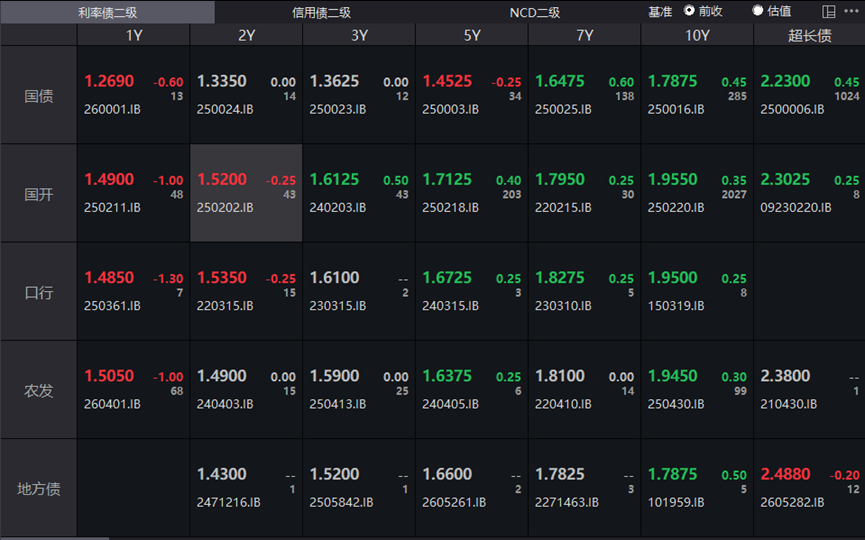
Task: Click the panel layout icon
Action: (829, 12)
